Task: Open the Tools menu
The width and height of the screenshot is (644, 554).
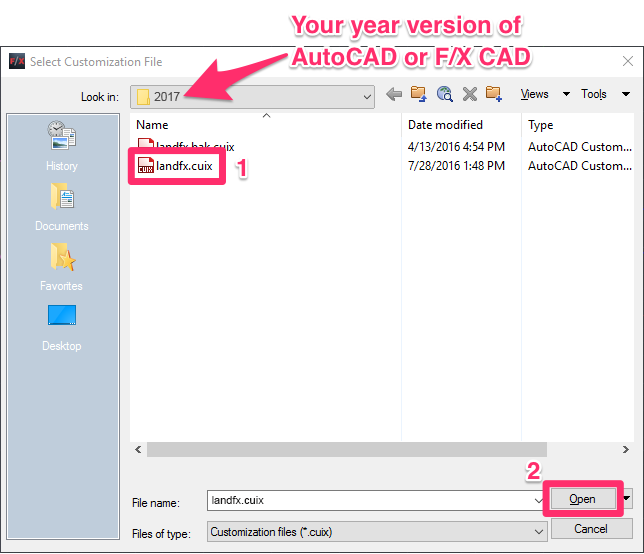Action: point(593,94)
